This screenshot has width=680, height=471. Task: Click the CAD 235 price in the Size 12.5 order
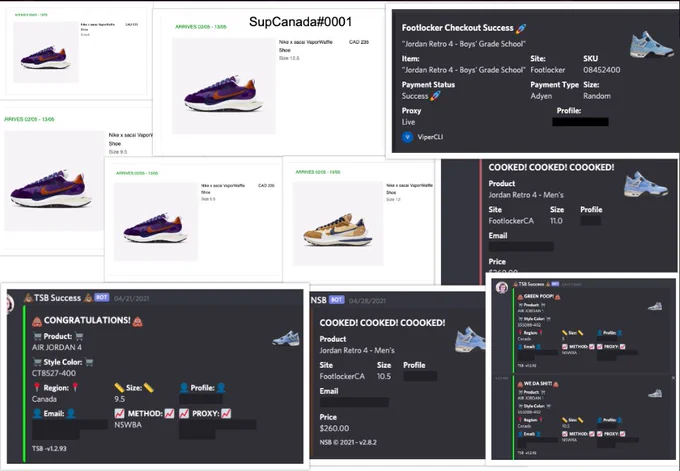359,42
